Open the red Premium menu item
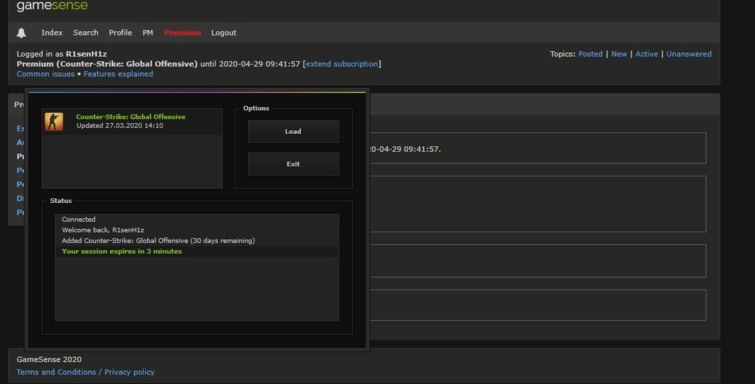This screenshot has height=384, width=755. [182, 33]
